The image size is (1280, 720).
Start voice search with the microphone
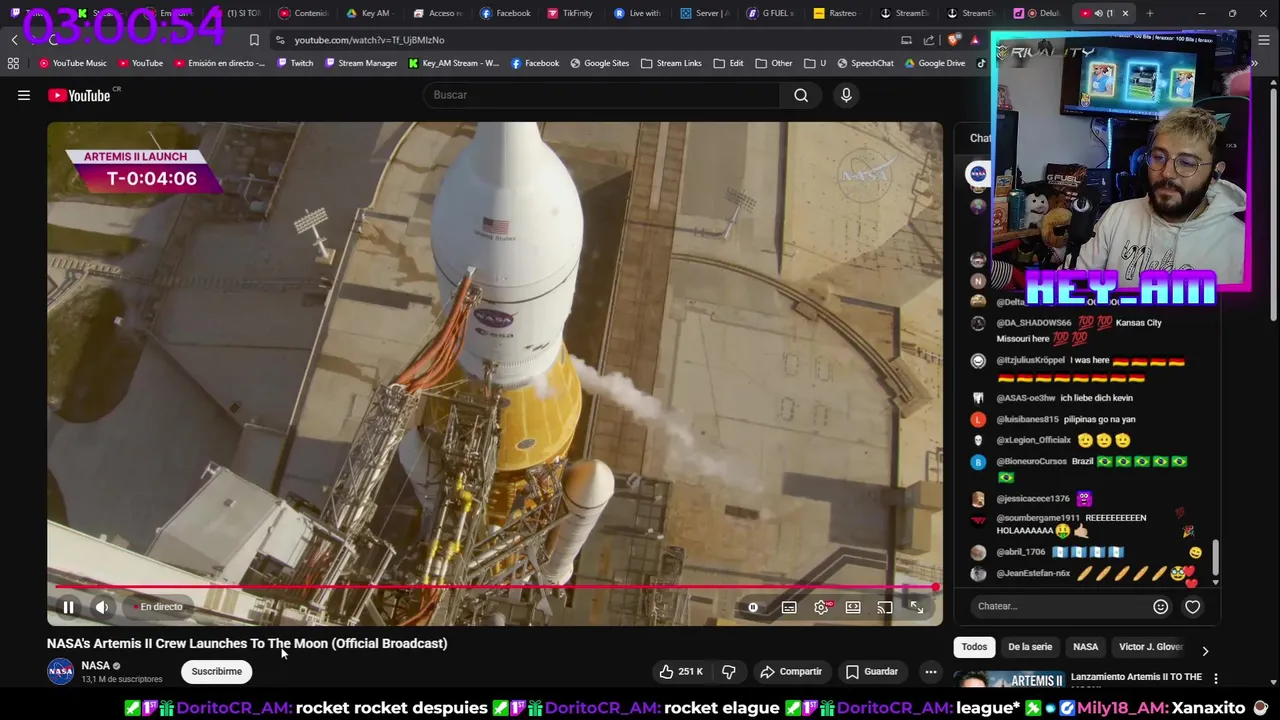pyautogui.click(x=846, y=95)
